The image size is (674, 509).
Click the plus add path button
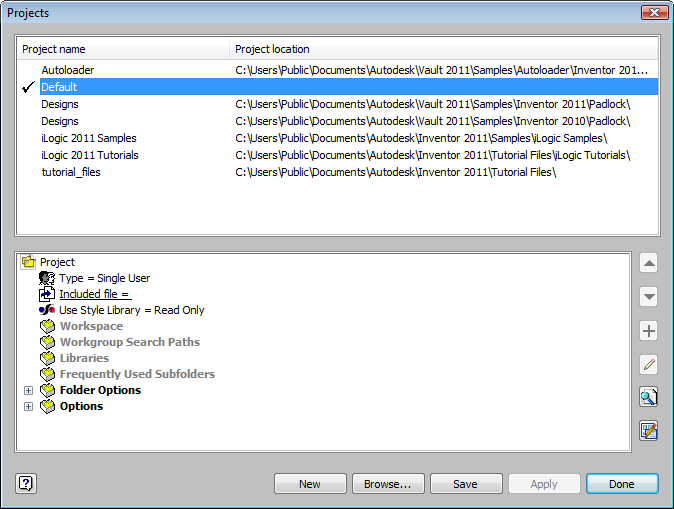649,331
